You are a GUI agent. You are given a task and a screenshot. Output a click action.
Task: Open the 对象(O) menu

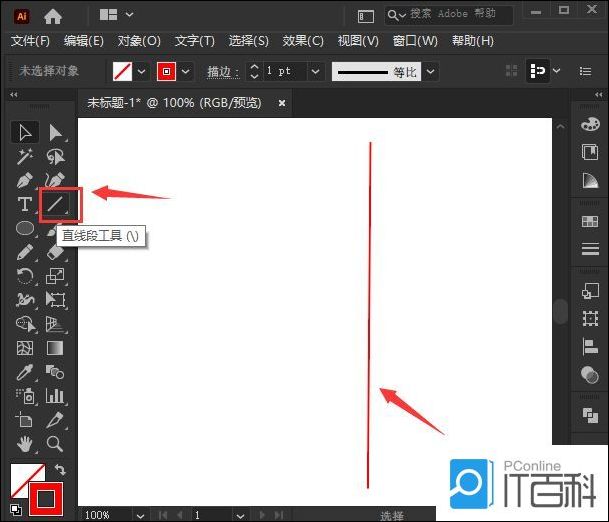tap(139, 40)
